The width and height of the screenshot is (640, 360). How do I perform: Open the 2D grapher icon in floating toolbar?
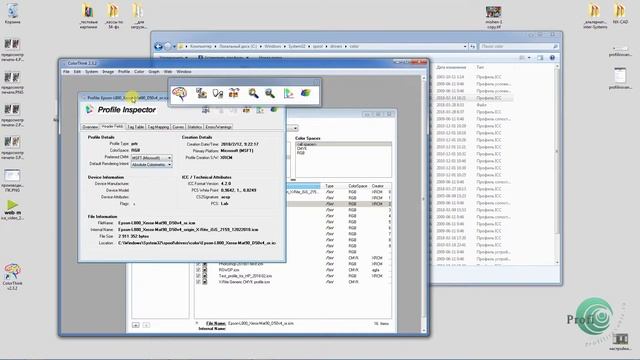click(x=289, y=93)
